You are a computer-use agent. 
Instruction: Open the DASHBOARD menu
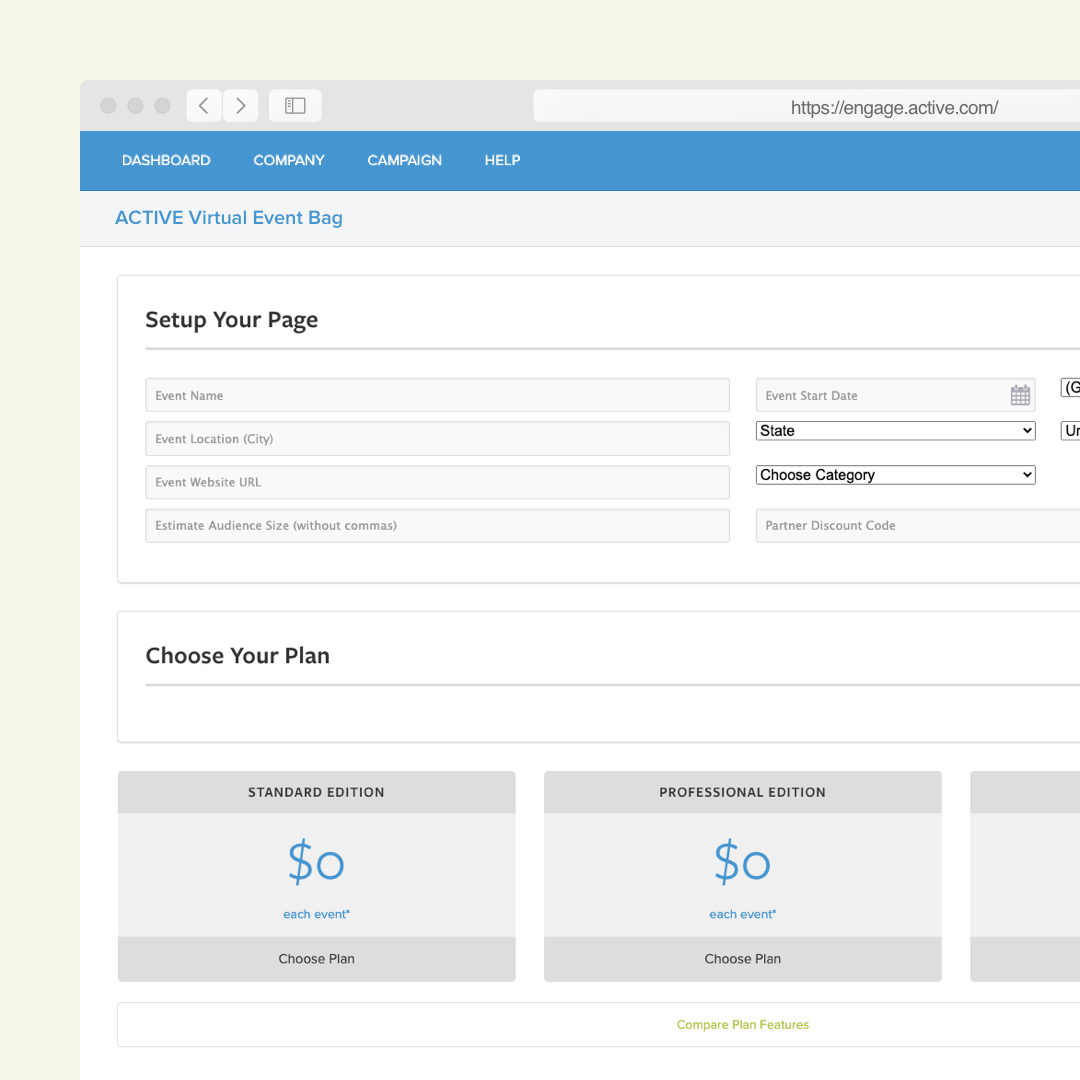tap(166, 160)
